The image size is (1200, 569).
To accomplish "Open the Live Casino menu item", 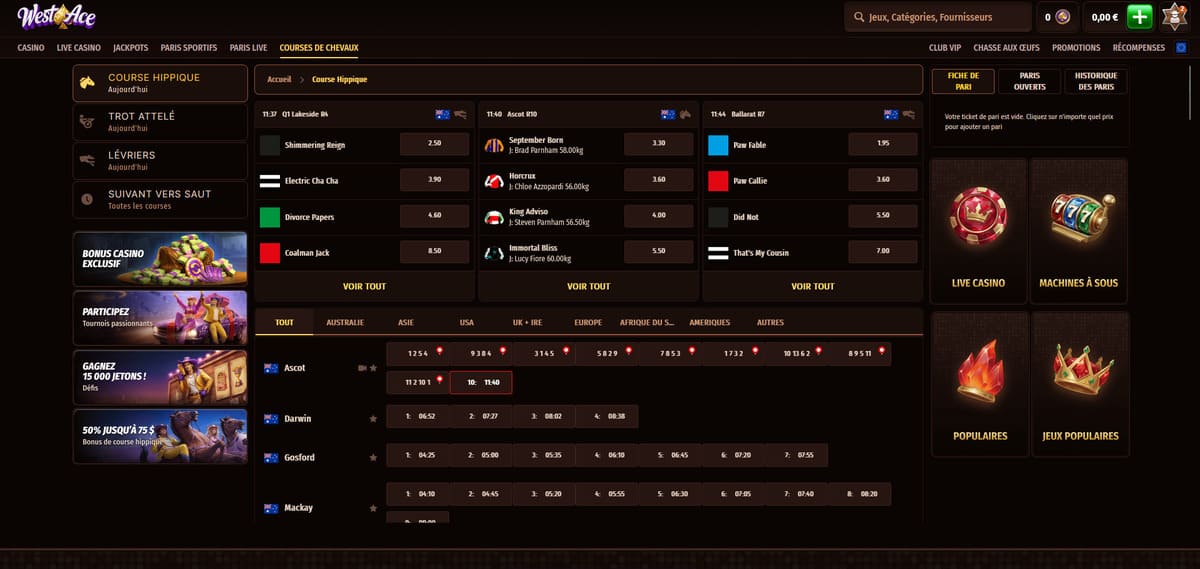I will click(x=79, y=47).
